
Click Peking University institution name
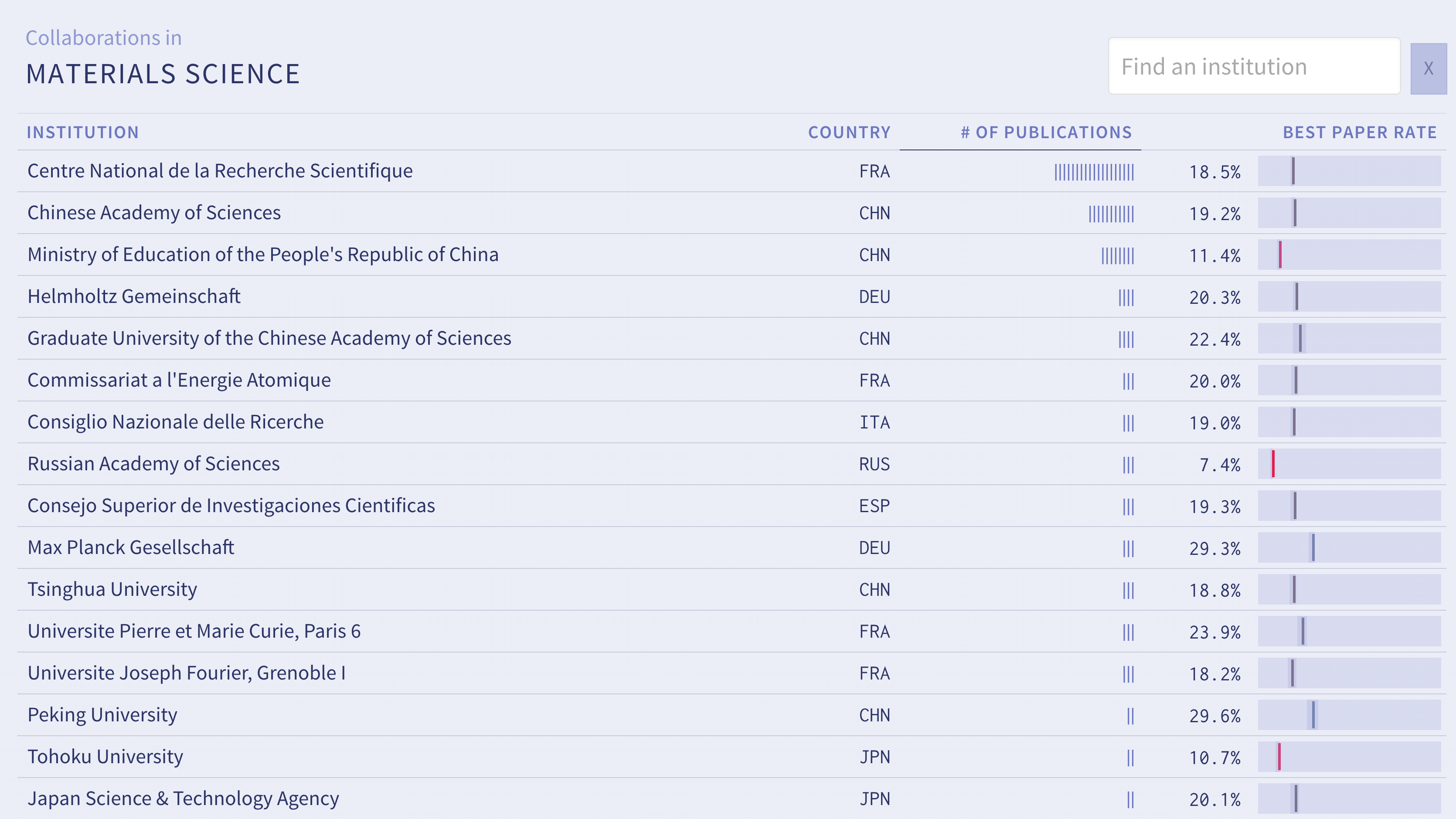[x=102, y=714]
